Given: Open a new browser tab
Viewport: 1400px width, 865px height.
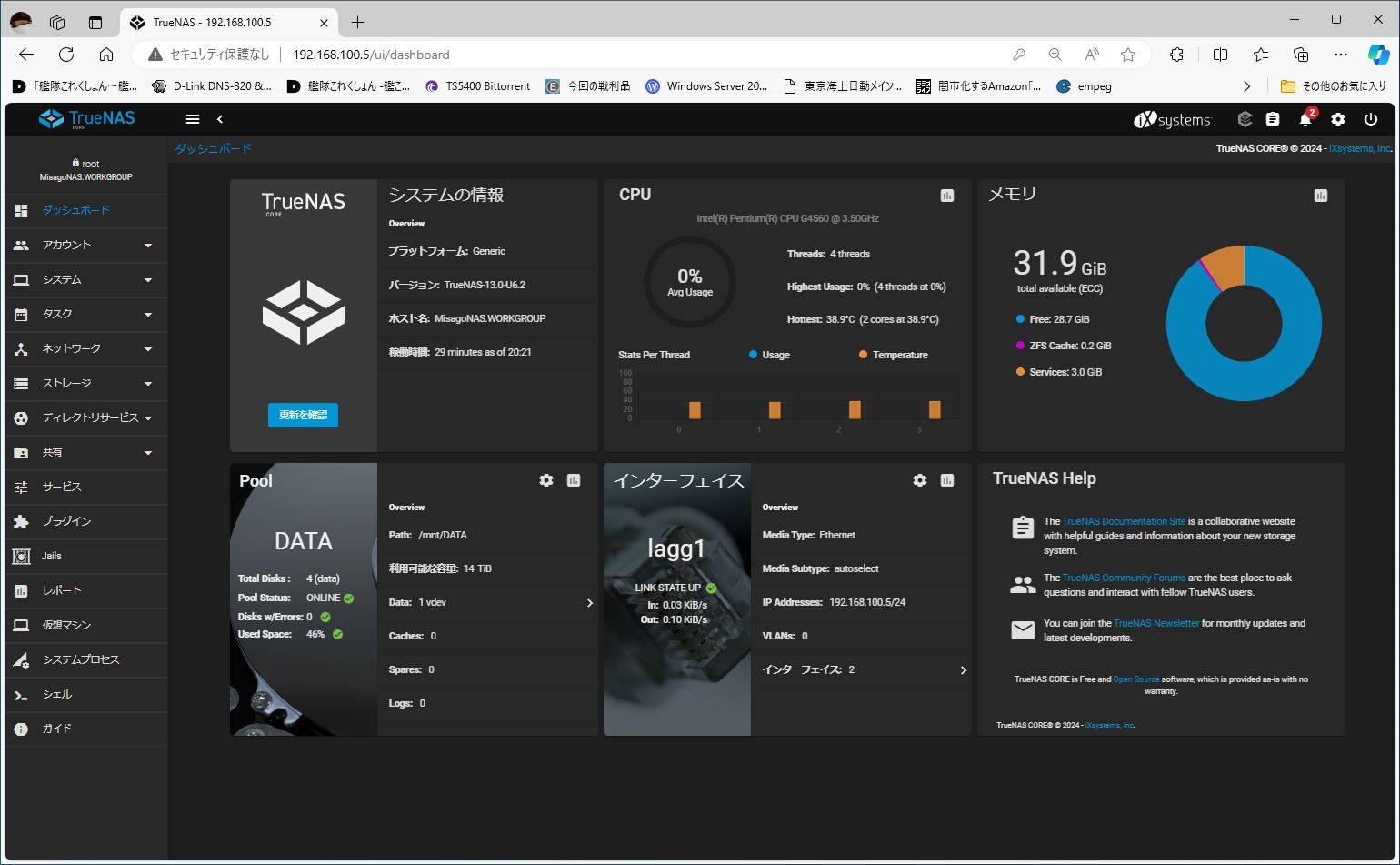Looking at the screenshot, I should [358, 22].
